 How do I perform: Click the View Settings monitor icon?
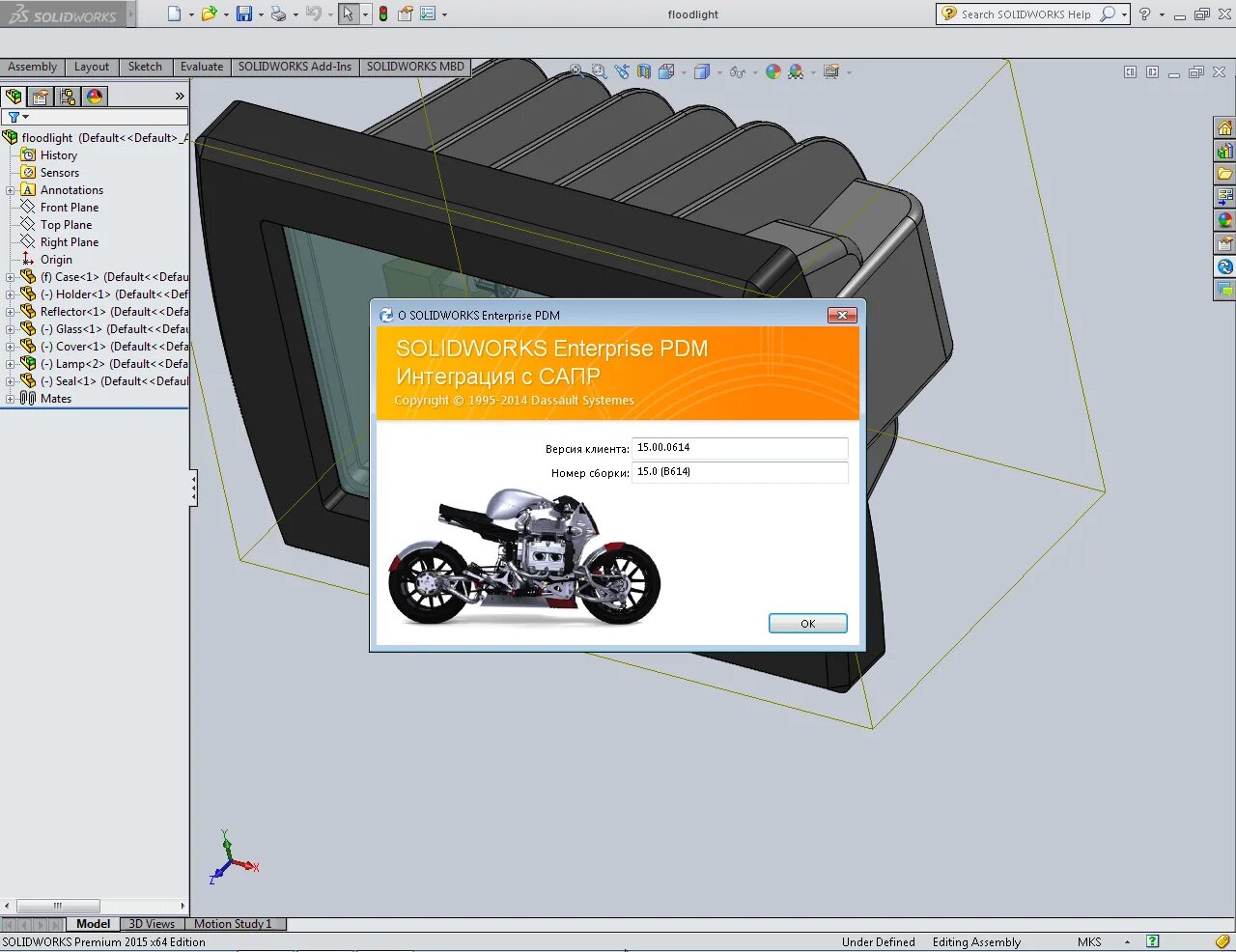coord(831,71)
